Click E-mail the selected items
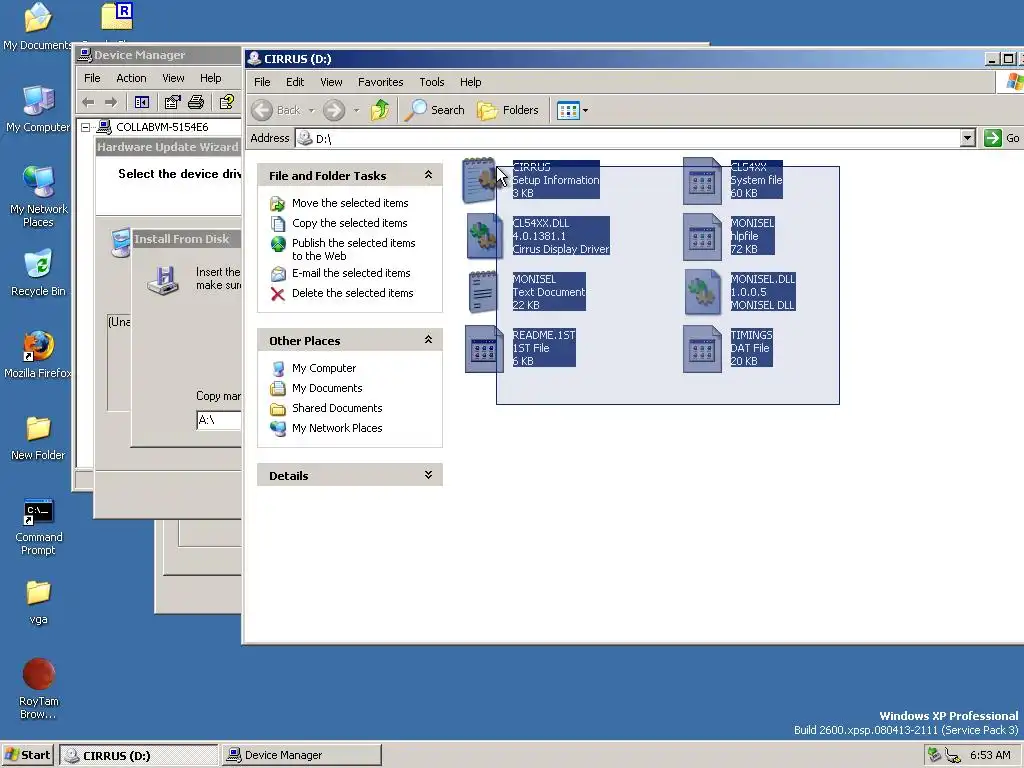Screen dimensions: 1024x768 (x=351, y=273)
